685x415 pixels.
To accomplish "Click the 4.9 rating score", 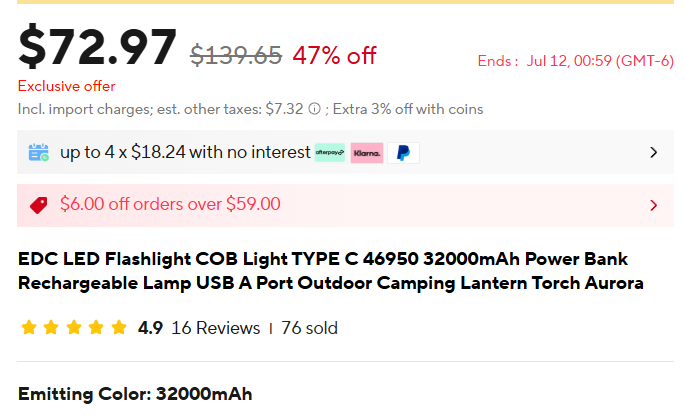I will 150,328.
